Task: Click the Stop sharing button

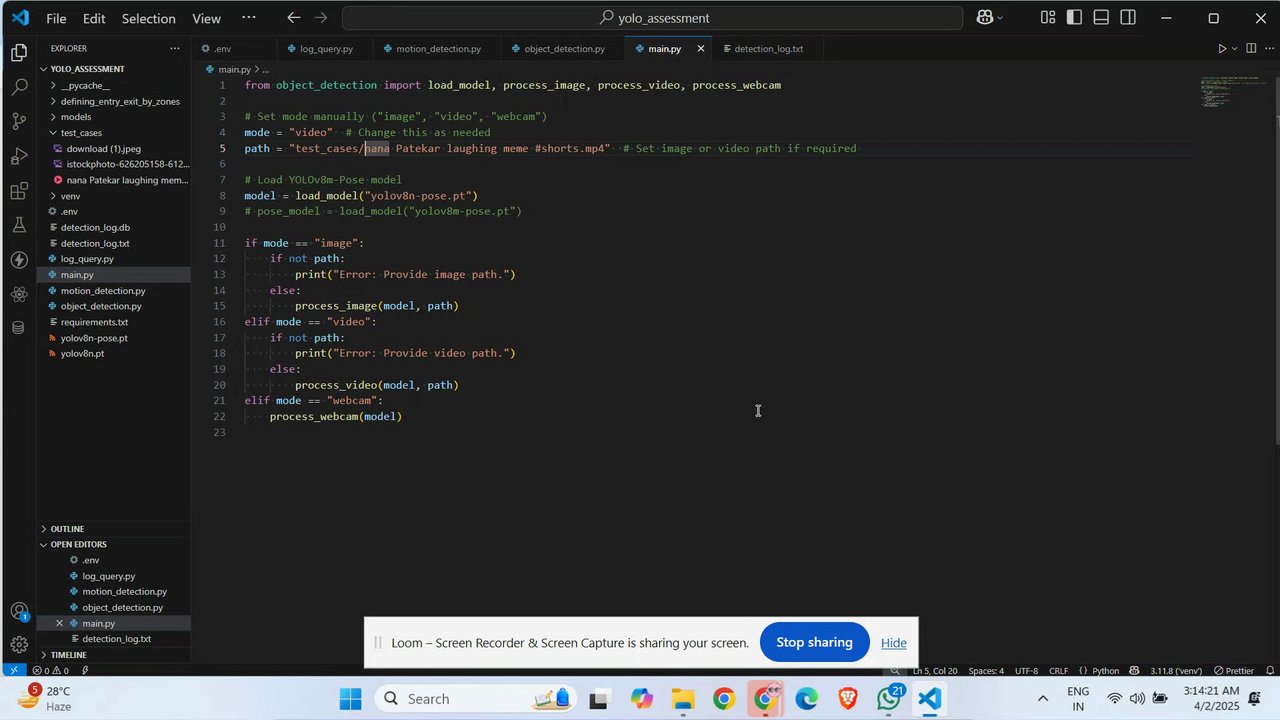Action: 814,643
